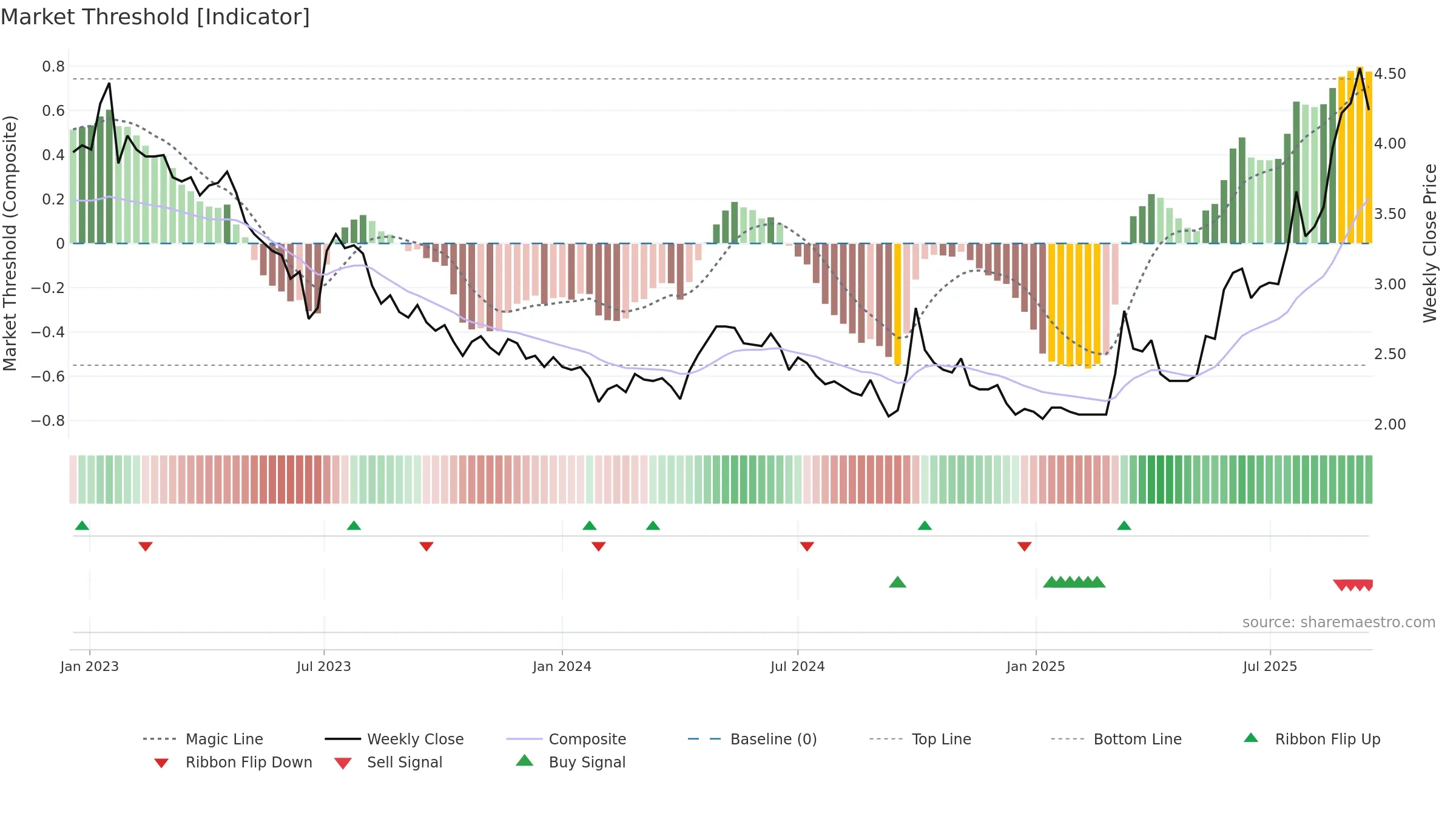The height and width of the screenshot is (819, 1456).
Task: Click the ribbon flip up marker just after Jul 2023
Action: [x=354, y=525]
